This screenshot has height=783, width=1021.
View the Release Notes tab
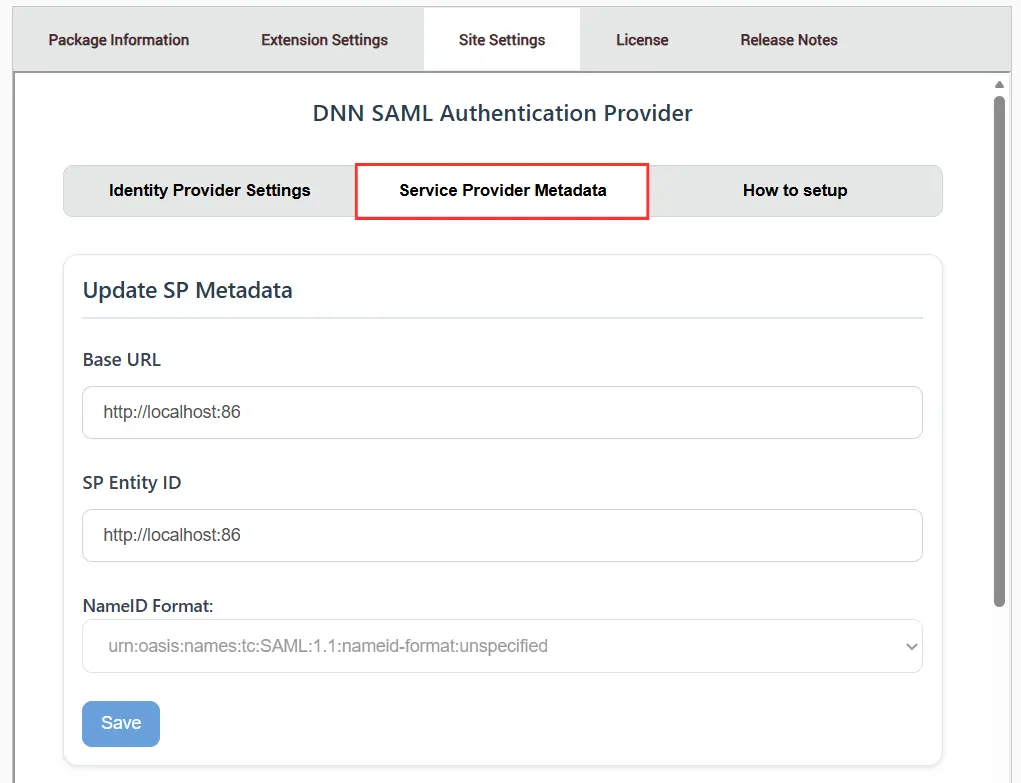[x=789, y=40]
